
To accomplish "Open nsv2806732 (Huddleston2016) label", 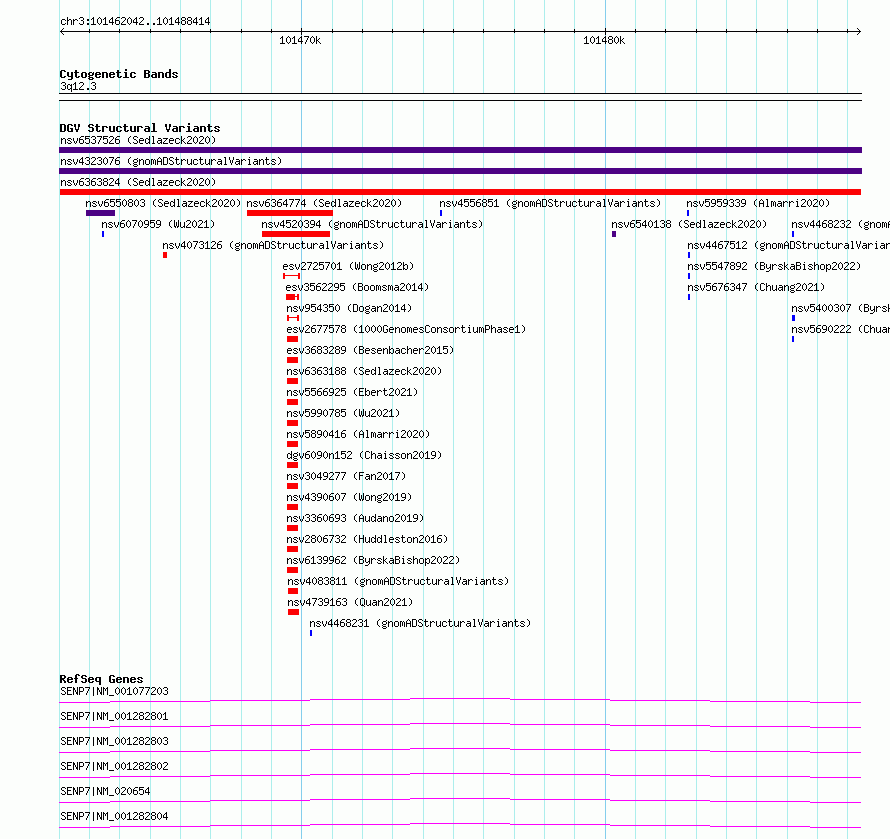I will pyautogui.click(x=367, y=539).
